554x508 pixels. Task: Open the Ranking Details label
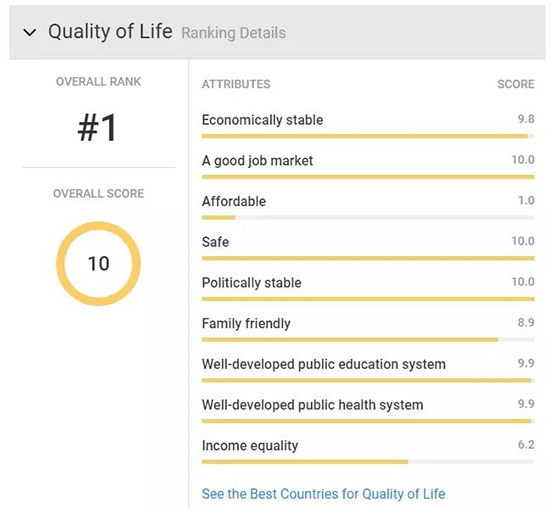pos(233,33)
